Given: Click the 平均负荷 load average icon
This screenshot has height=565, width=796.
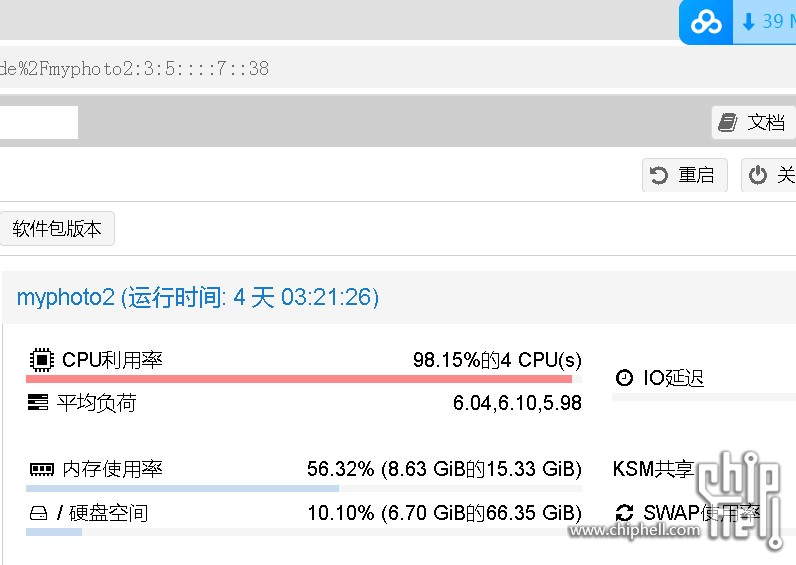Looking at the screenshot, I should 38,403.
